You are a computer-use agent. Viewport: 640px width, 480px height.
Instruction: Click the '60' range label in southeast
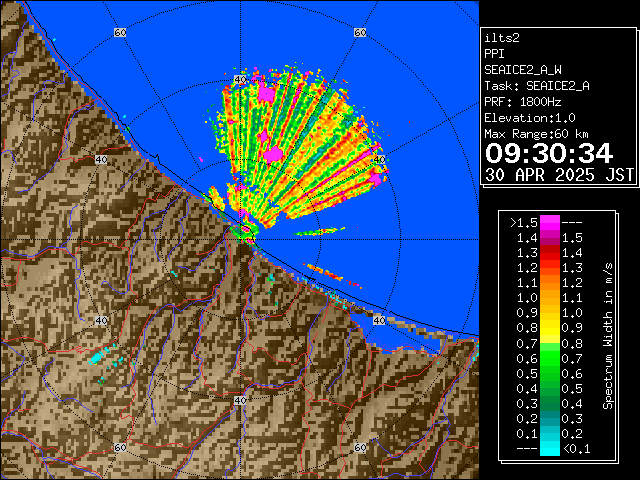pyautogui.click(x=360, y=447)
